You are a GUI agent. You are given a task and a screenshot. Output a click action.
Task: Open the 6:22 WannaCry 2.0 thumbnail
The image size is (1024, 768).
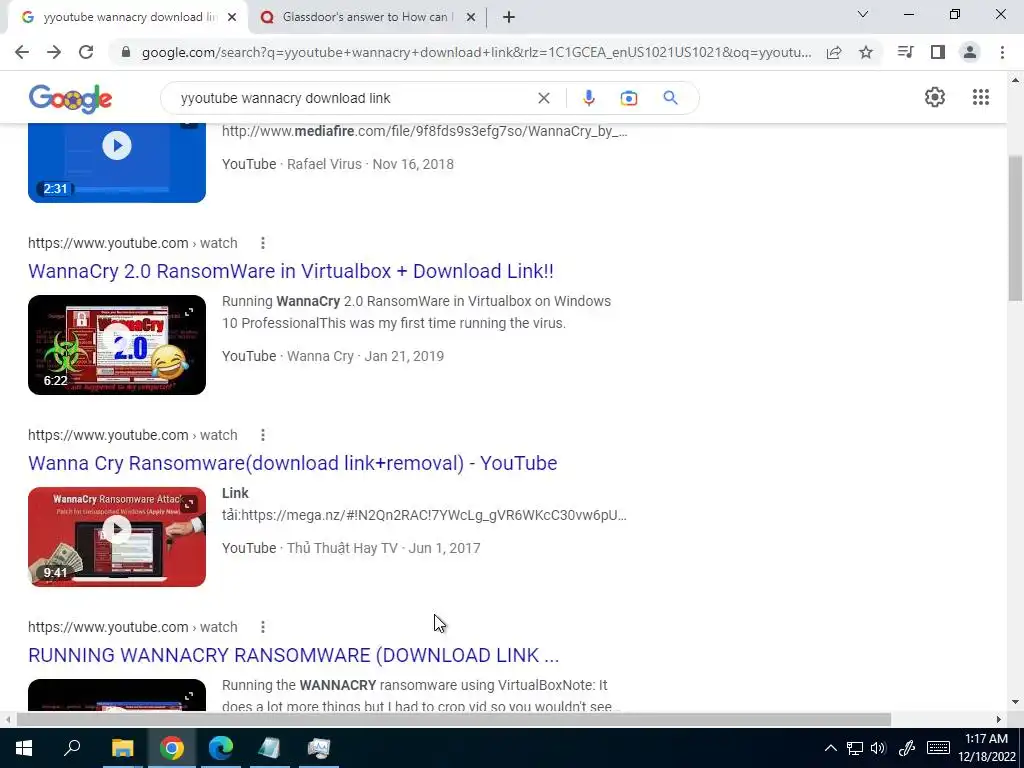pyautogui.click(x=117, y=345)
